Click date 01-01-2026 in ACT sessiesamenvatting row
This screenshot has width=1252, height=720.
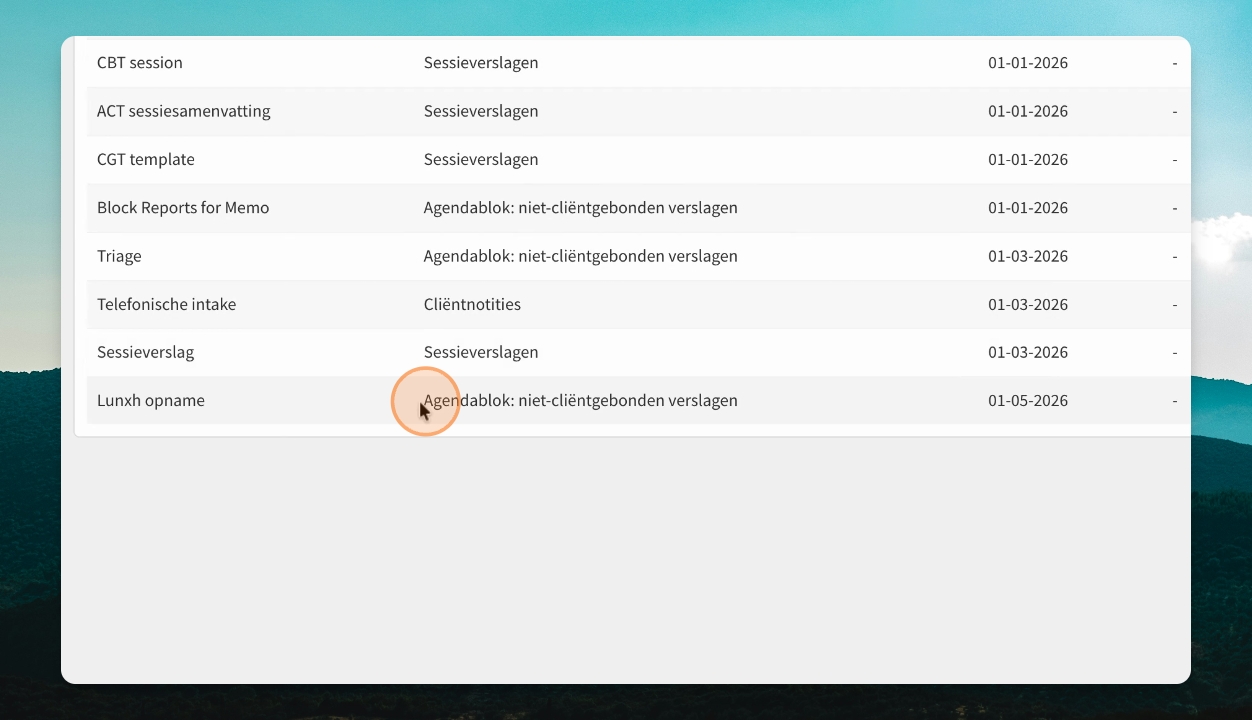[x=1028, y=111]
